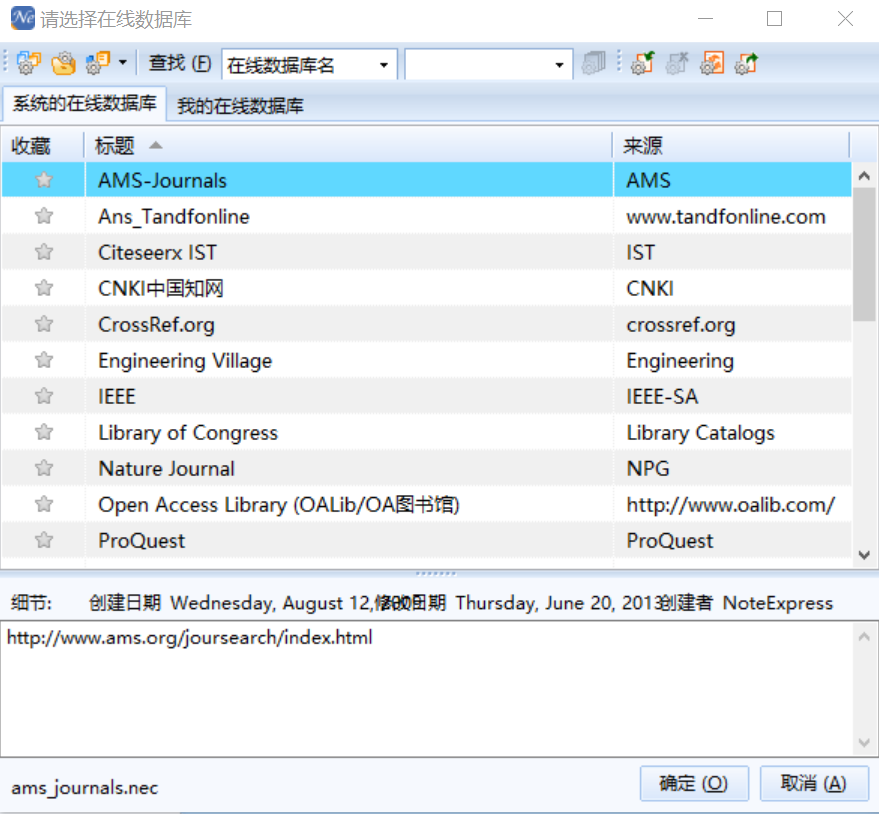Switch to 系统的在线数据库 tab
879x814 pixels.
click(x=84, y=103)
